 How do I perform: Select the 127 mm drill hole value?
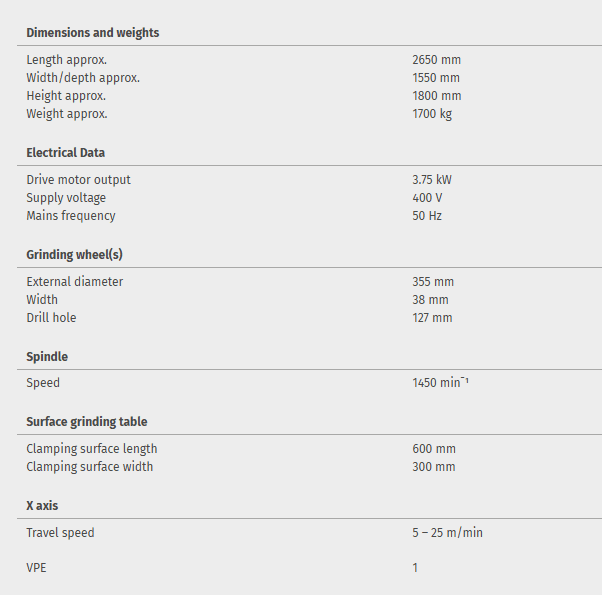coord(432,318)
